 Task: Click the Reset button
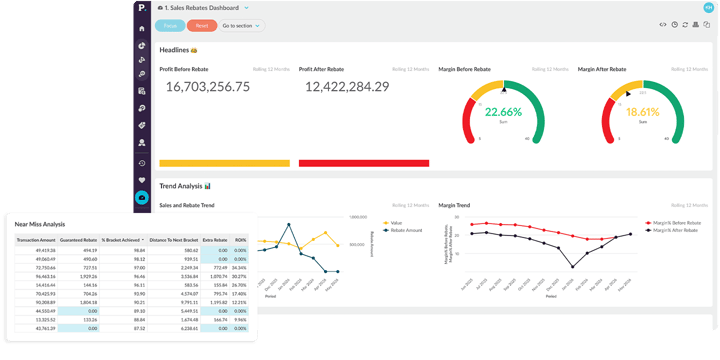click(202, 26)
